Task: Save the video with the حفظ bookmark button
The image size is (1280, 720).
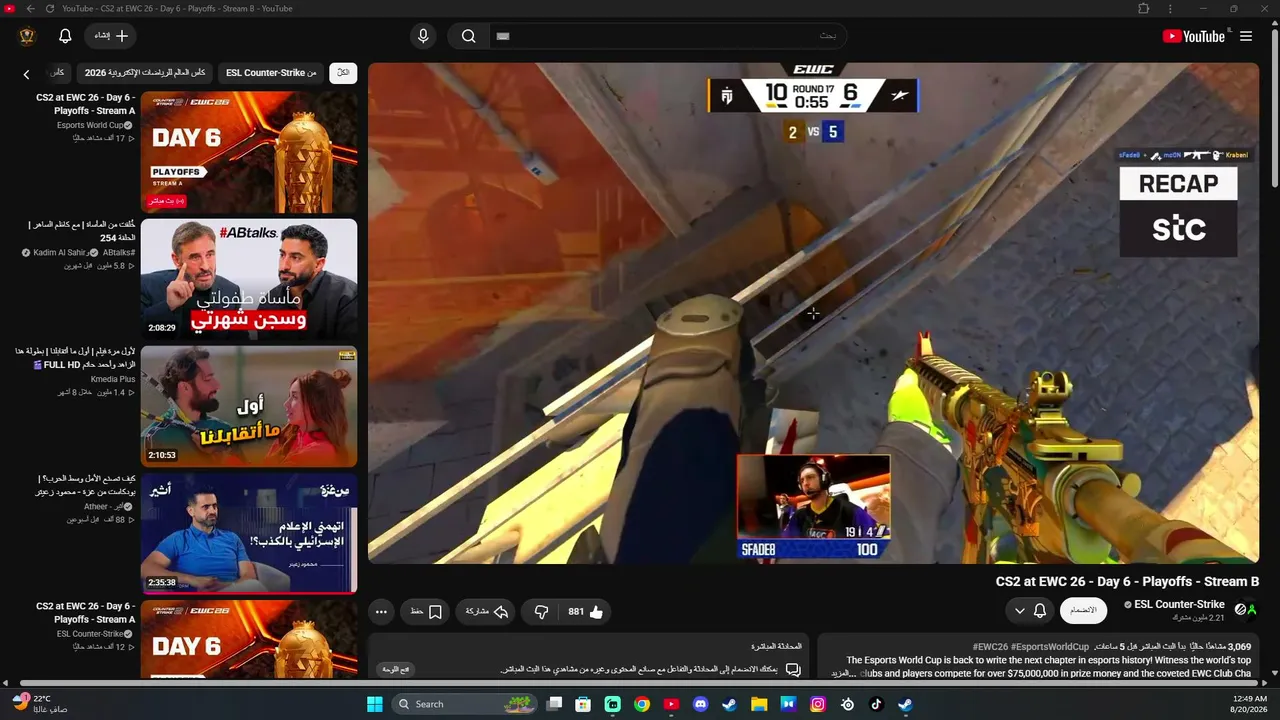Action: coord(425,612)
